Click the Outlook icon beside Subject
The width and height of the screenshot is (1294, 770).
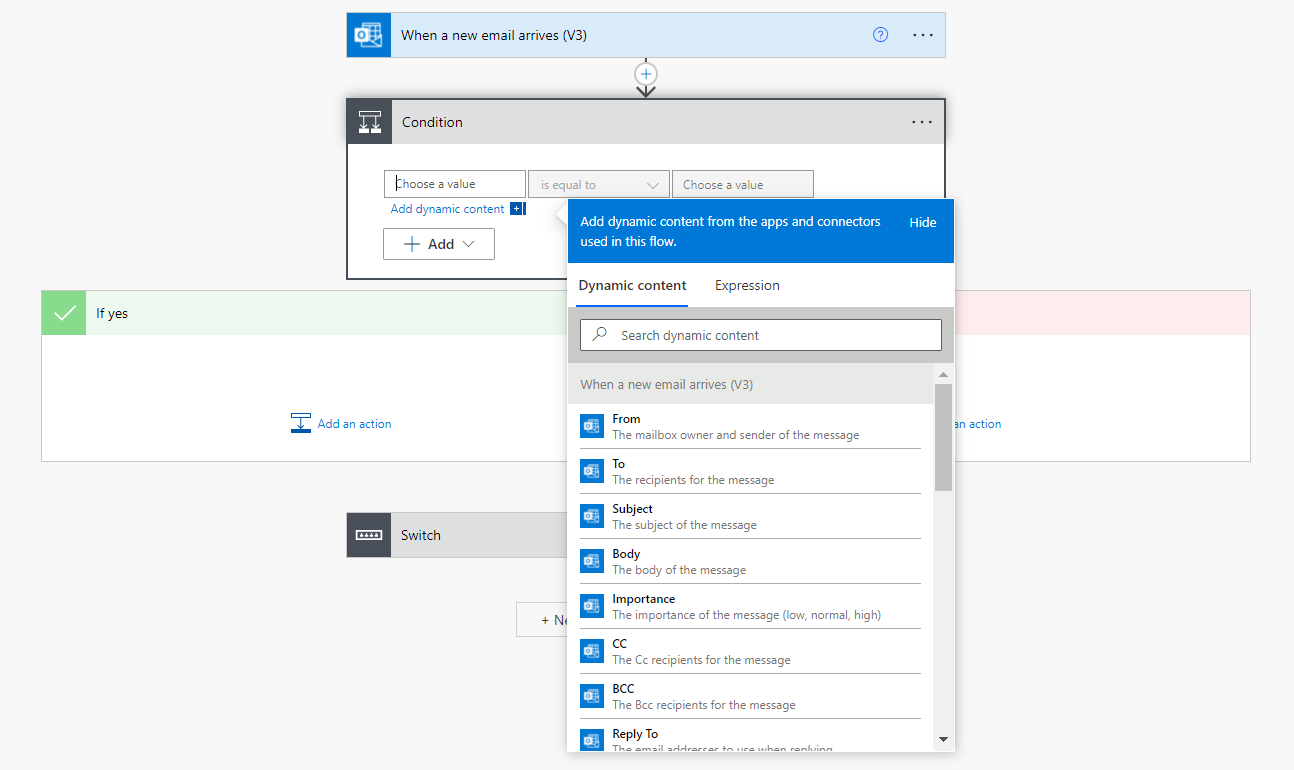[x=591, y=516]
